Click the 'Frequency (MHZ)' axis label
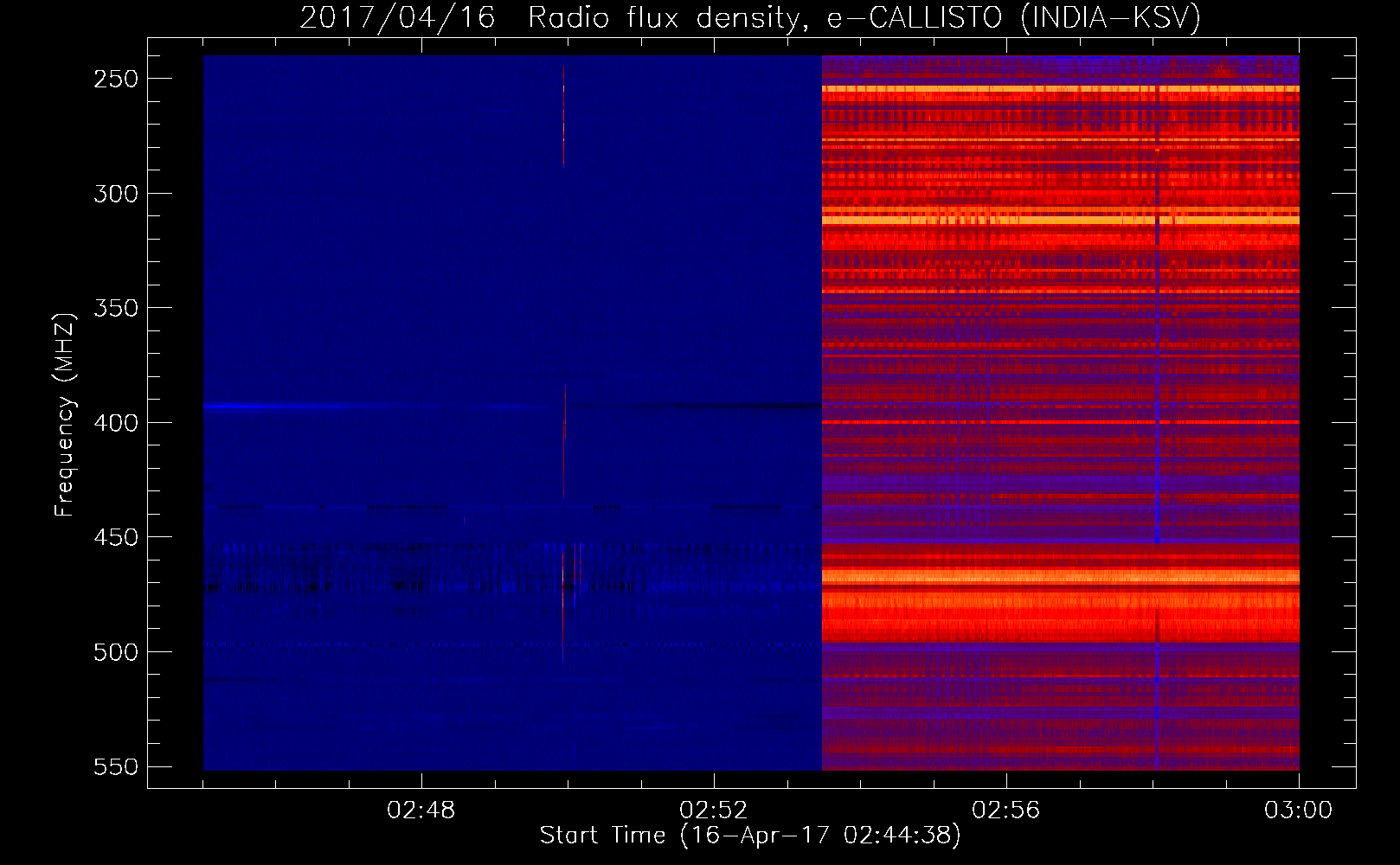This screenshot has width=1400, height=865. coord(64,414)
